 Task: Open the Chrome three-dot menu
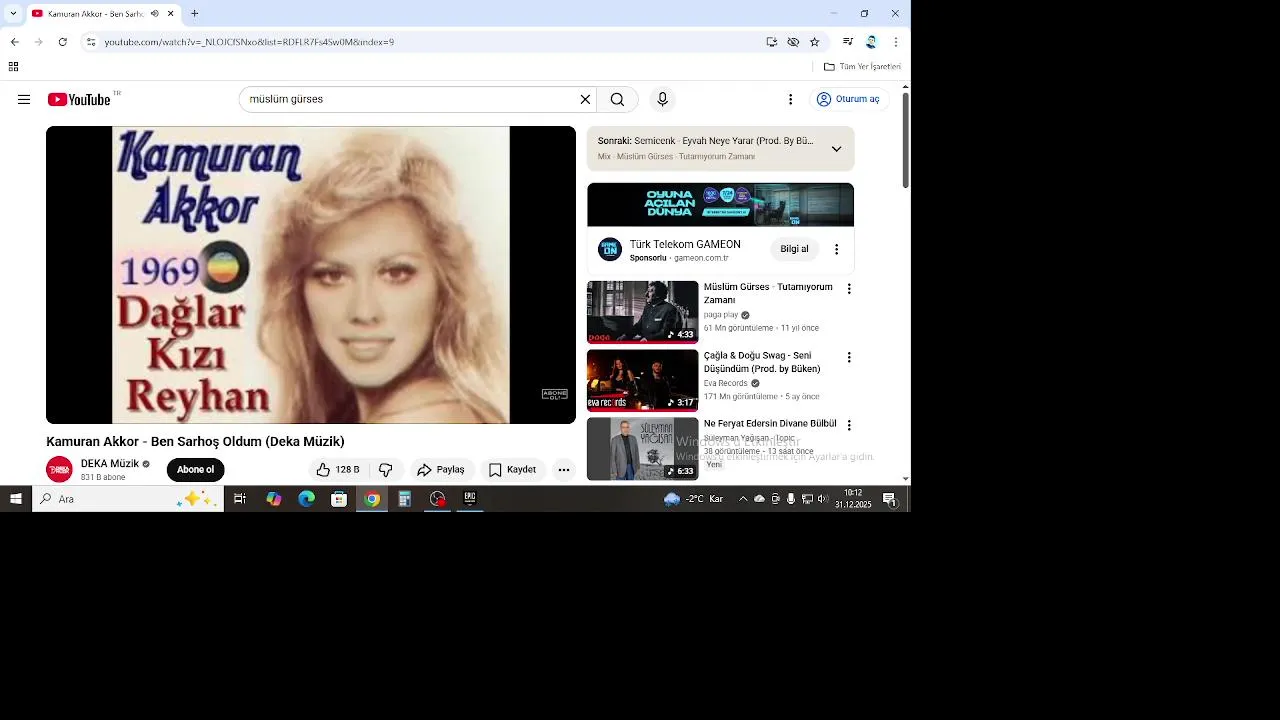(896, 42)
